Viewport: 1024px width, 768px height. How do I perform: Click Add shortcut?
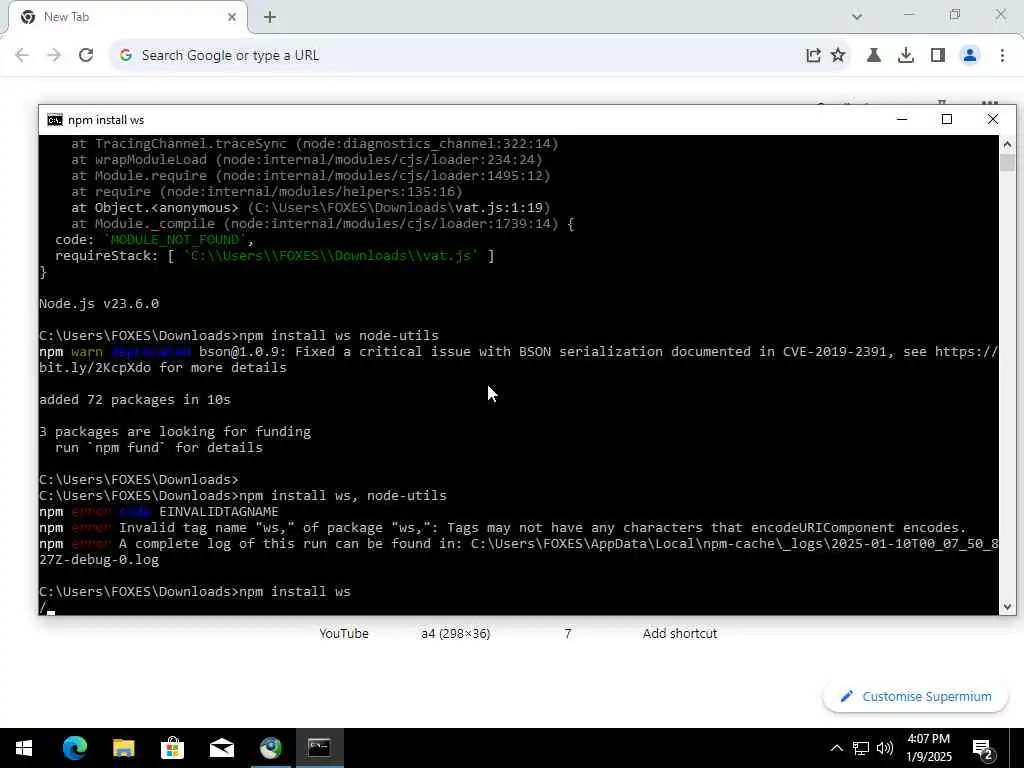click(x=680, y=633)
